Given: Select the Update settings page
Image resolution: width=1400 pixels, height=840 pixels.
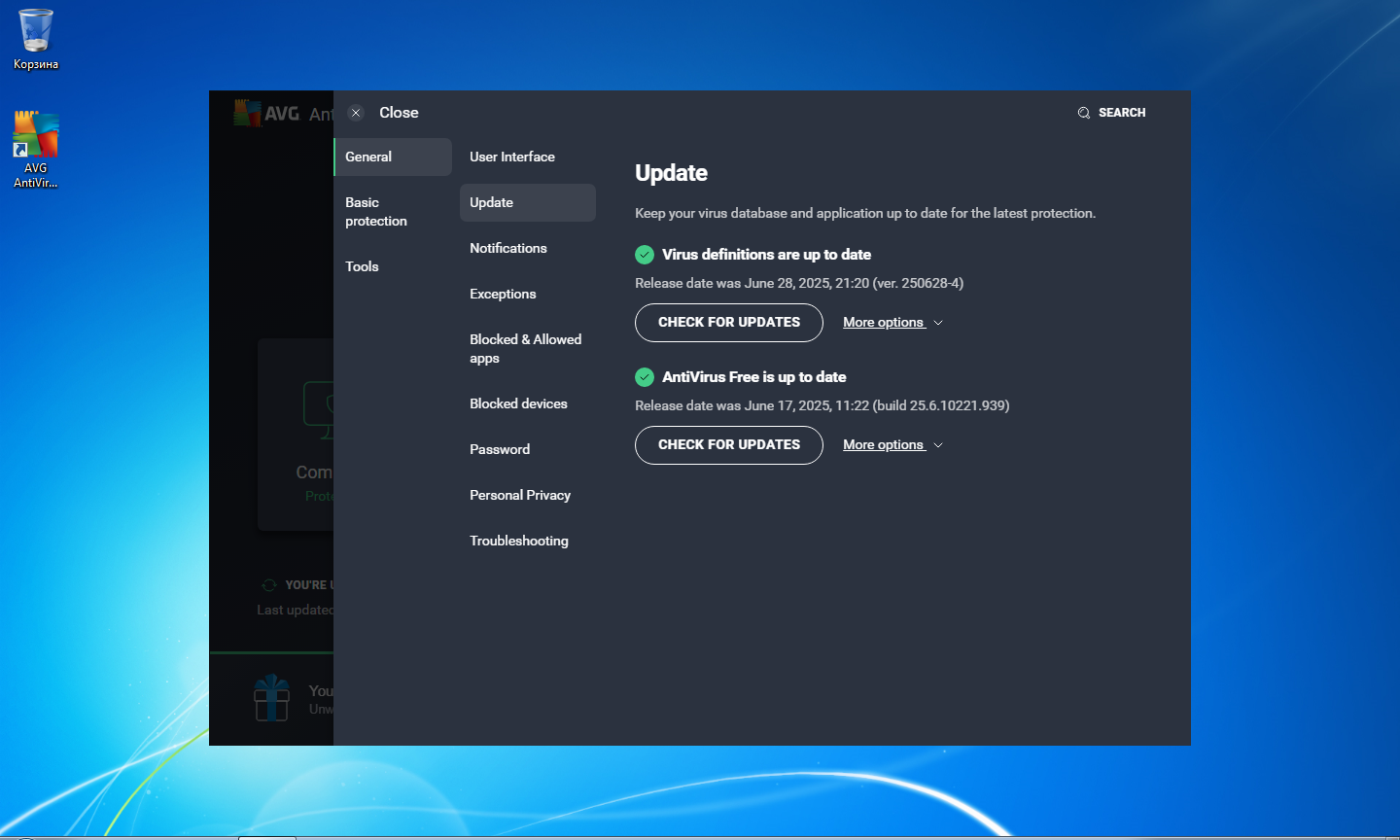Looking at the screenshot, I should tap(528, 202).
